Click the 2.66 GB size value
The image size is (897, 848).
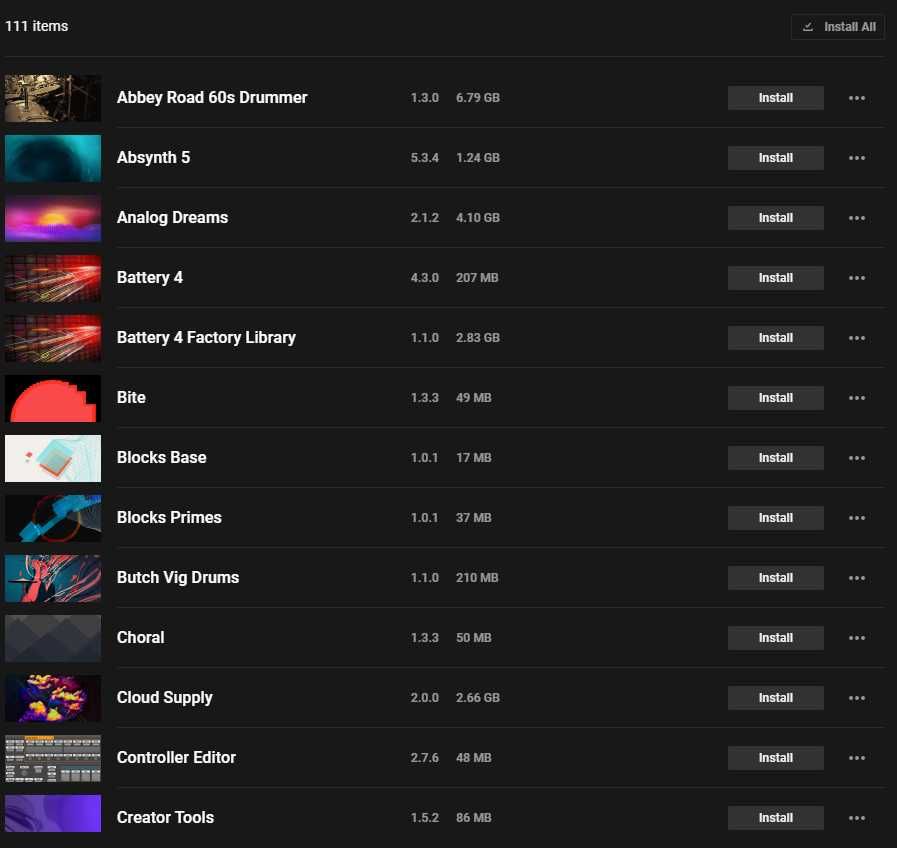coord(478,698)
